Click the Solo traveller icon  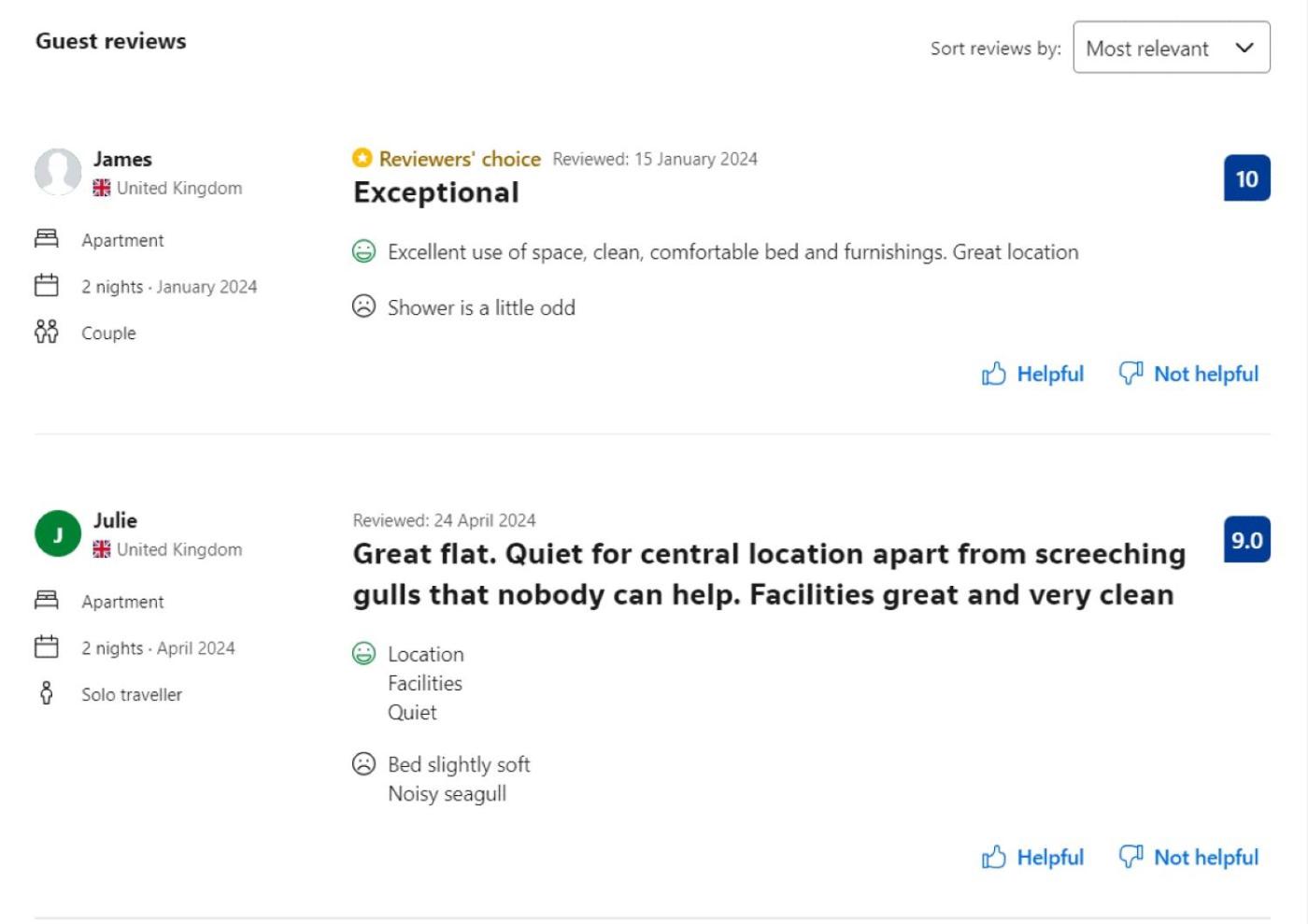click(46, 693)
